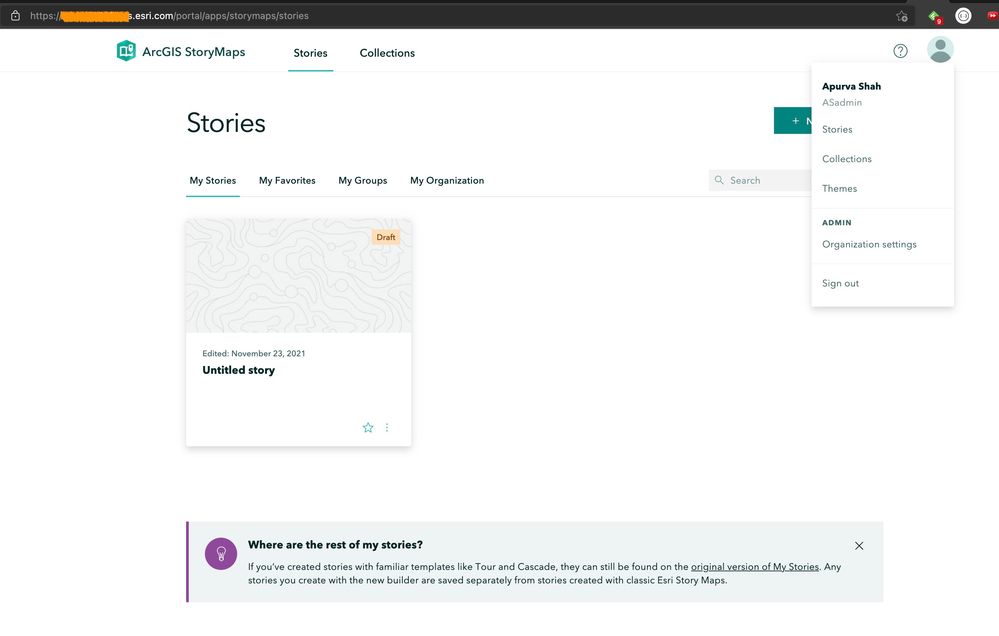
Task: Favorite the Untitled story with star icon
Action: pos(368,427)
